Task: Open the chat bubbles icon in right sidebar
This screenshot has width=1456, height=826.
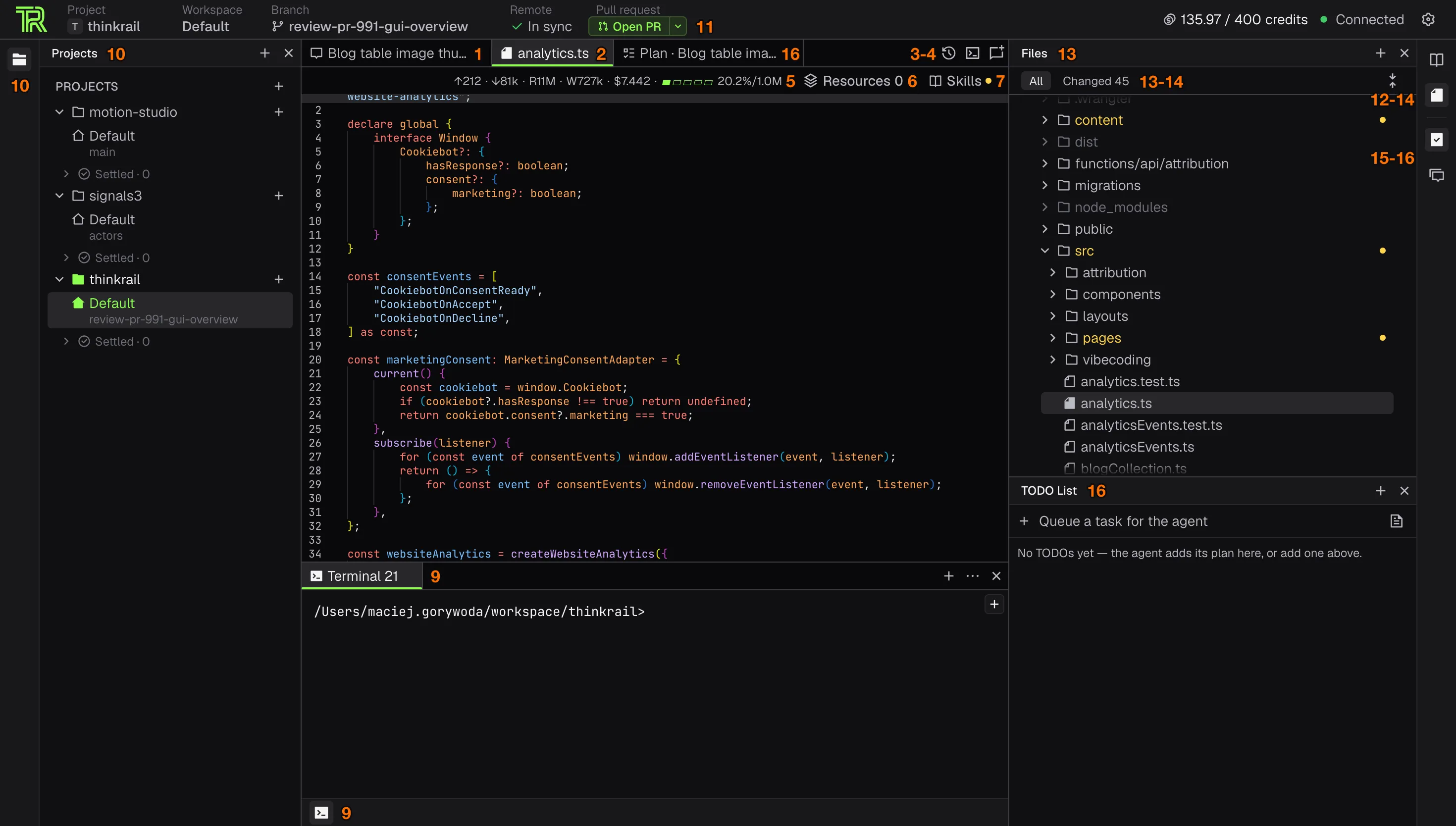Action: (1436, 175)
